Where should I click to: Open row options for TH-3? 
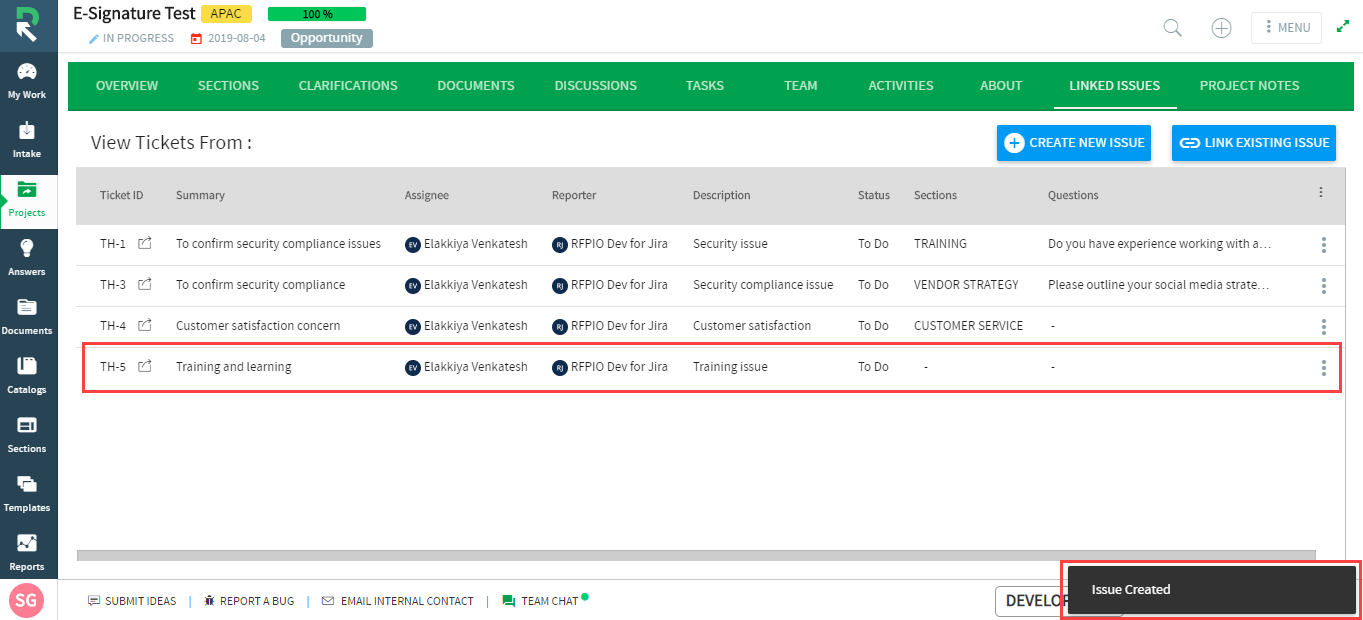[1324, 286]
